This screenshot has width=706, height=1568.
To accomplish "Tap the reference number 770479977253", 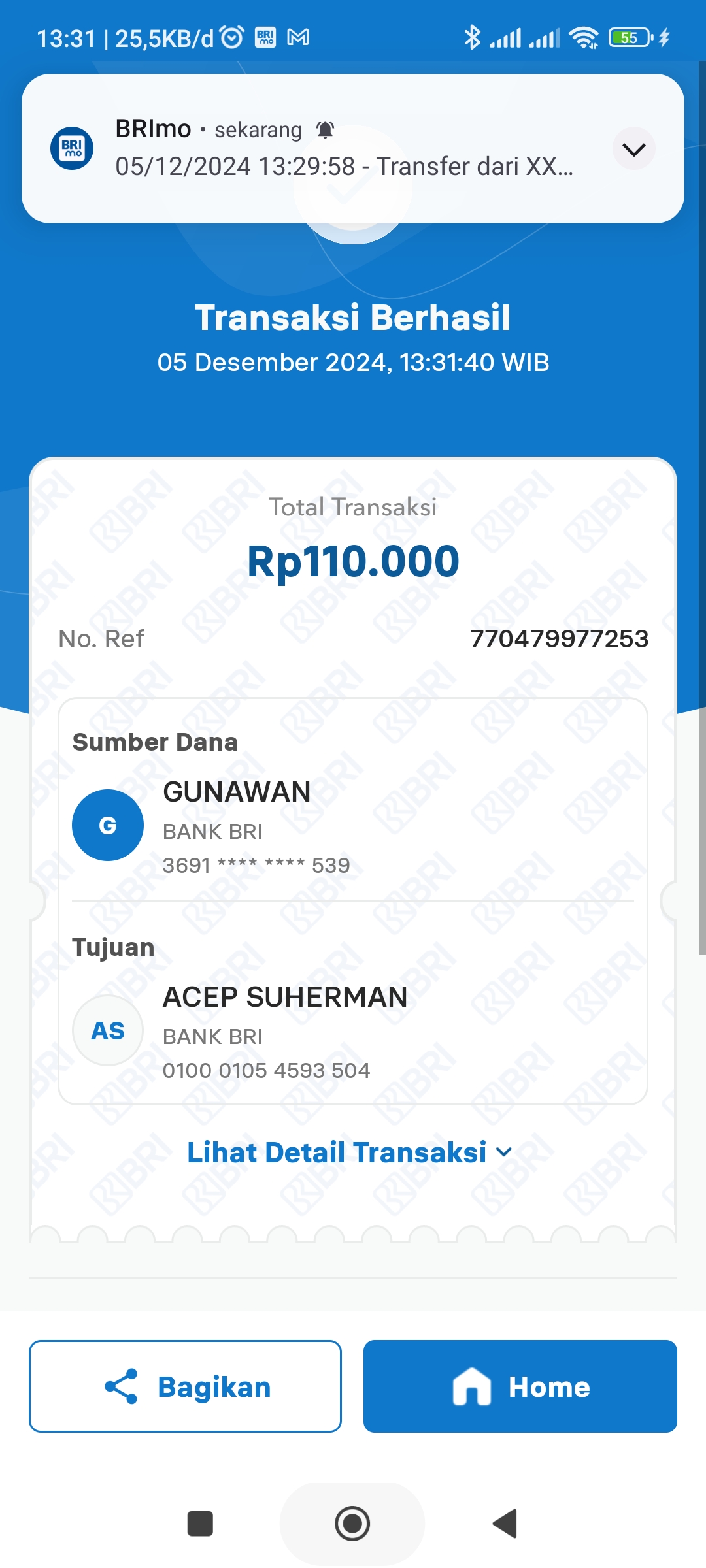I will click(x=560, y=639).
